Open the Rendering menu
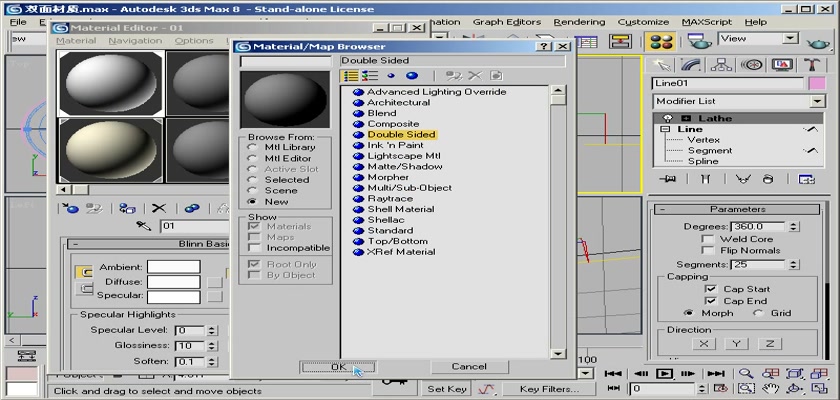 tap(579, 22)
